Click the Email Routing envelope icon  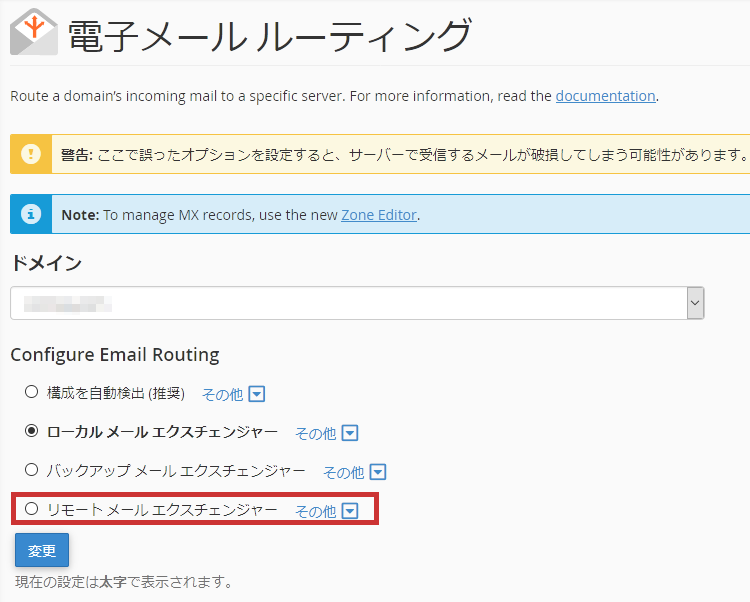[x=34, y=32]
